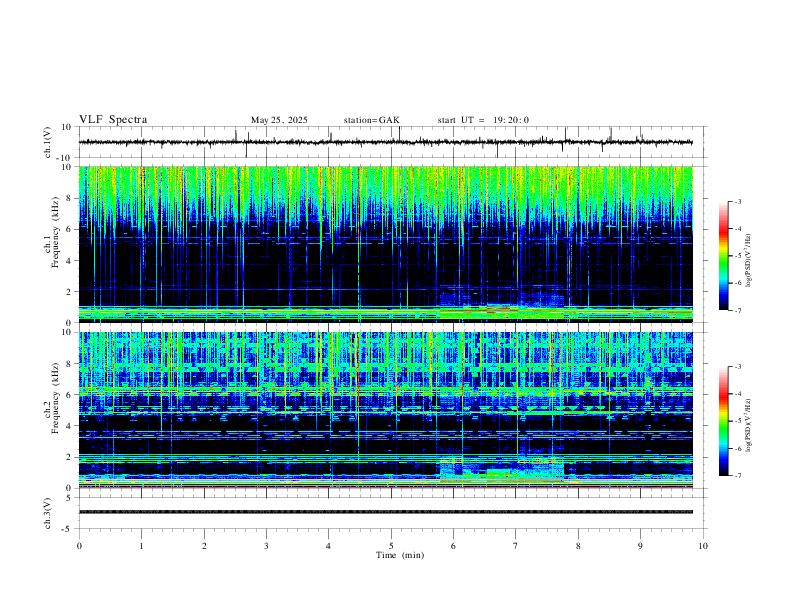
Task: Click the "-3" tick on lower colorbar
Action: point(738,367)
